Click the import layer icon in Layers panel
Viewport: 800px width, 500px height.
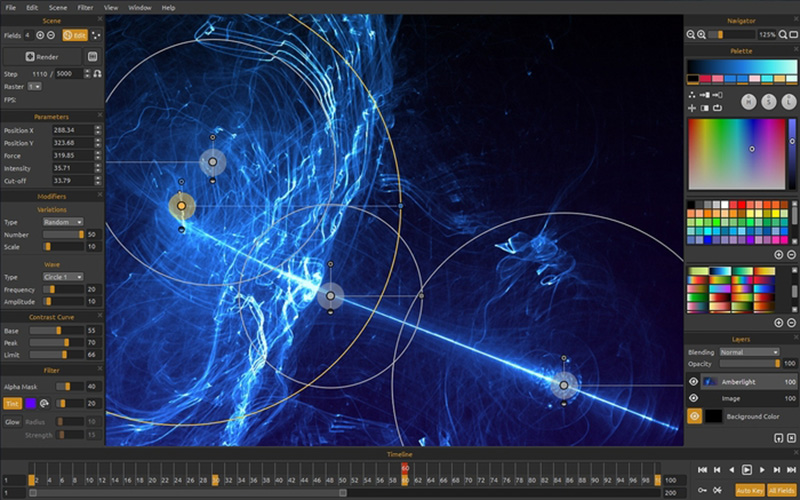(x=779, y=437)
